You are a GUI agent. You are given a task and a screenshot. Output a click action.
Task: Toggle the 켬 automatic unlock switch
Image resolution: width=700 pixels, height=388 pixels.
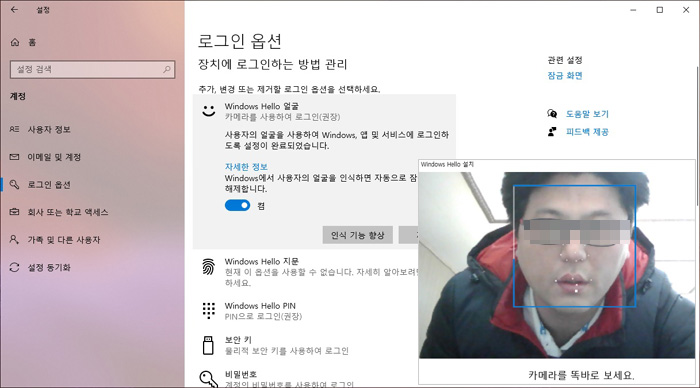tap(238, 205)
